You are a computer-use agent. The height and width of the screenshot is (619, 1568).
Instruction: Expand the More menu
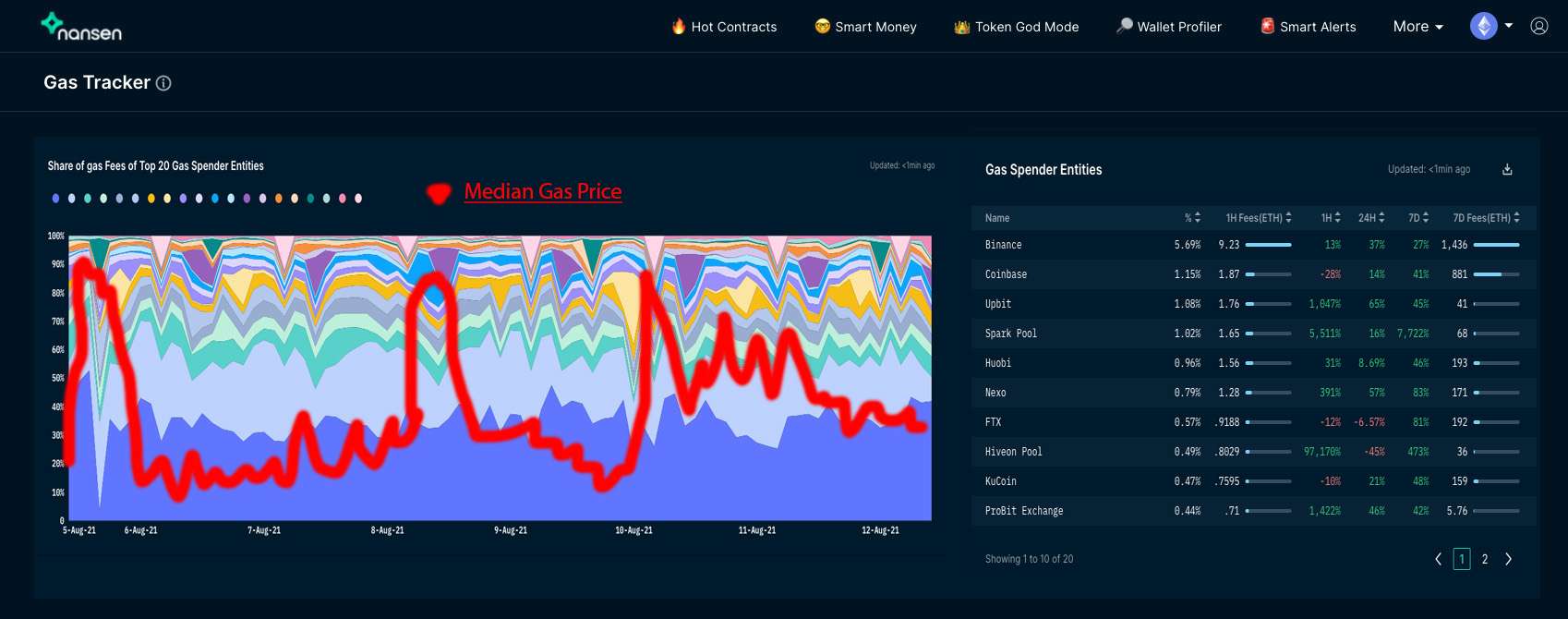pos(1417,27)
